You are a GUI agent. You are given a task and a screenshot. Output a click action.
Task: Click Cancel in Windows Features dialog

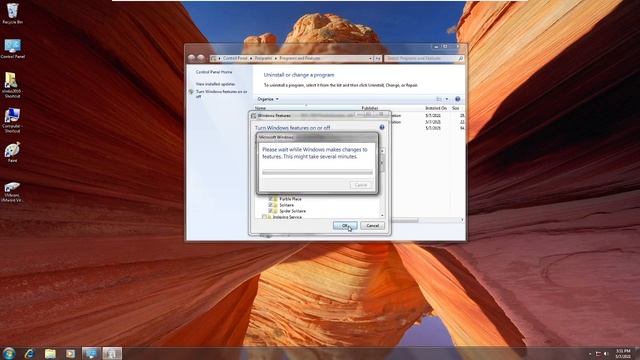(372, 226)
